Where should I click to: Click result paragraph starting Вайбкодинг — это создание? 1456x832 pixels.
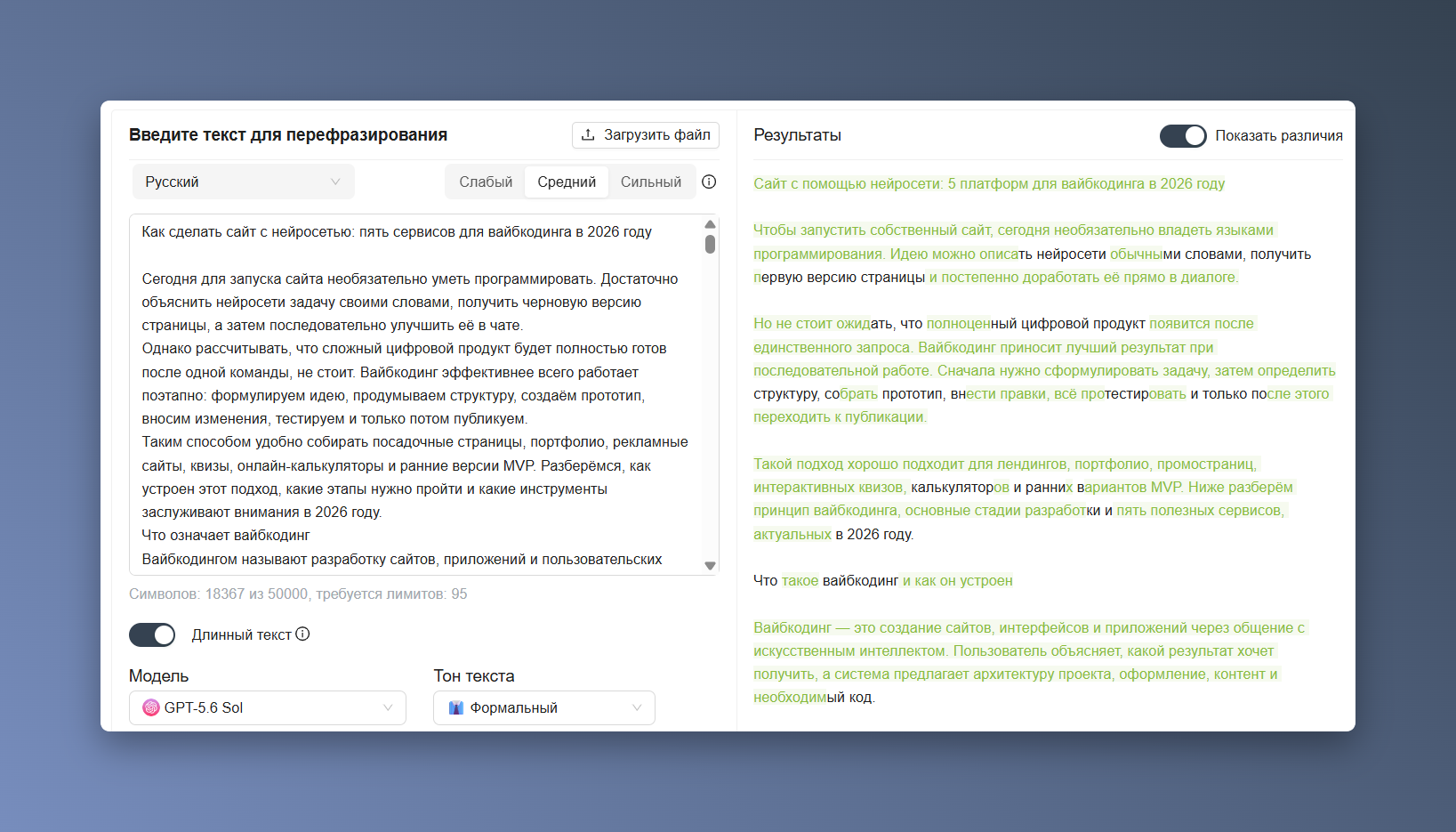(x=1029, y=662)
